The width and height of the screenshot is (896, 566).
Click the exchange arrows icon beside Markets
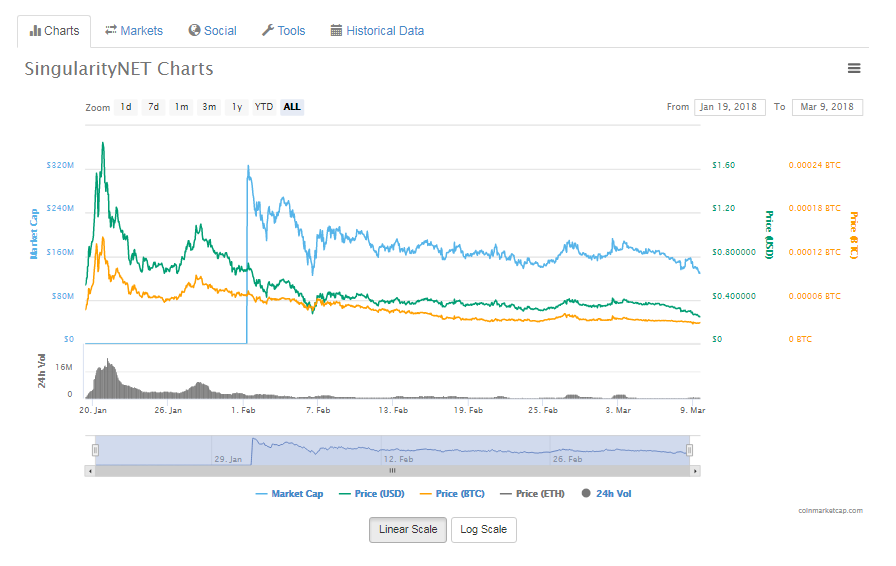coord(111,30)
